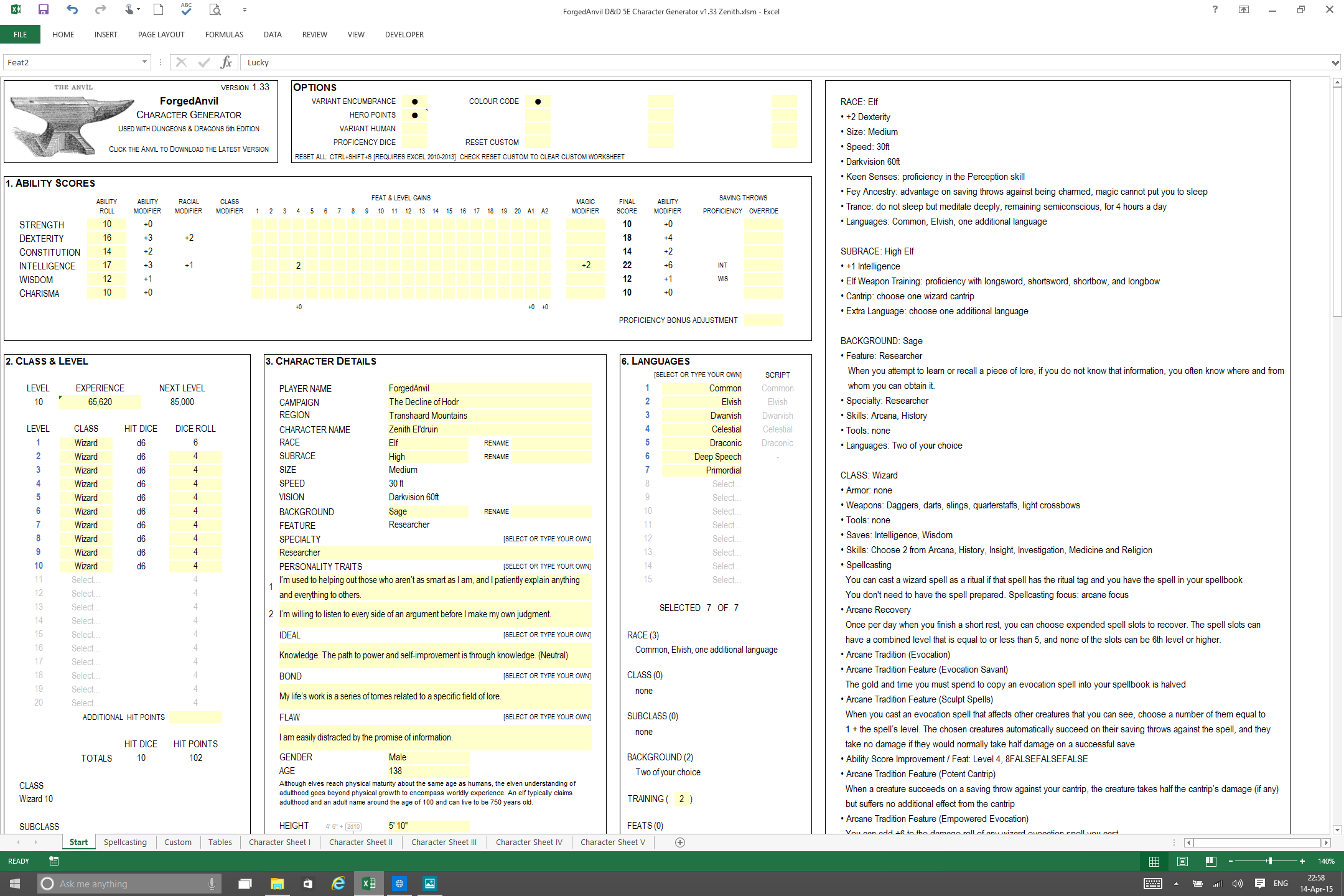Confirm formula bar entry checkmark

click(203, 62)
